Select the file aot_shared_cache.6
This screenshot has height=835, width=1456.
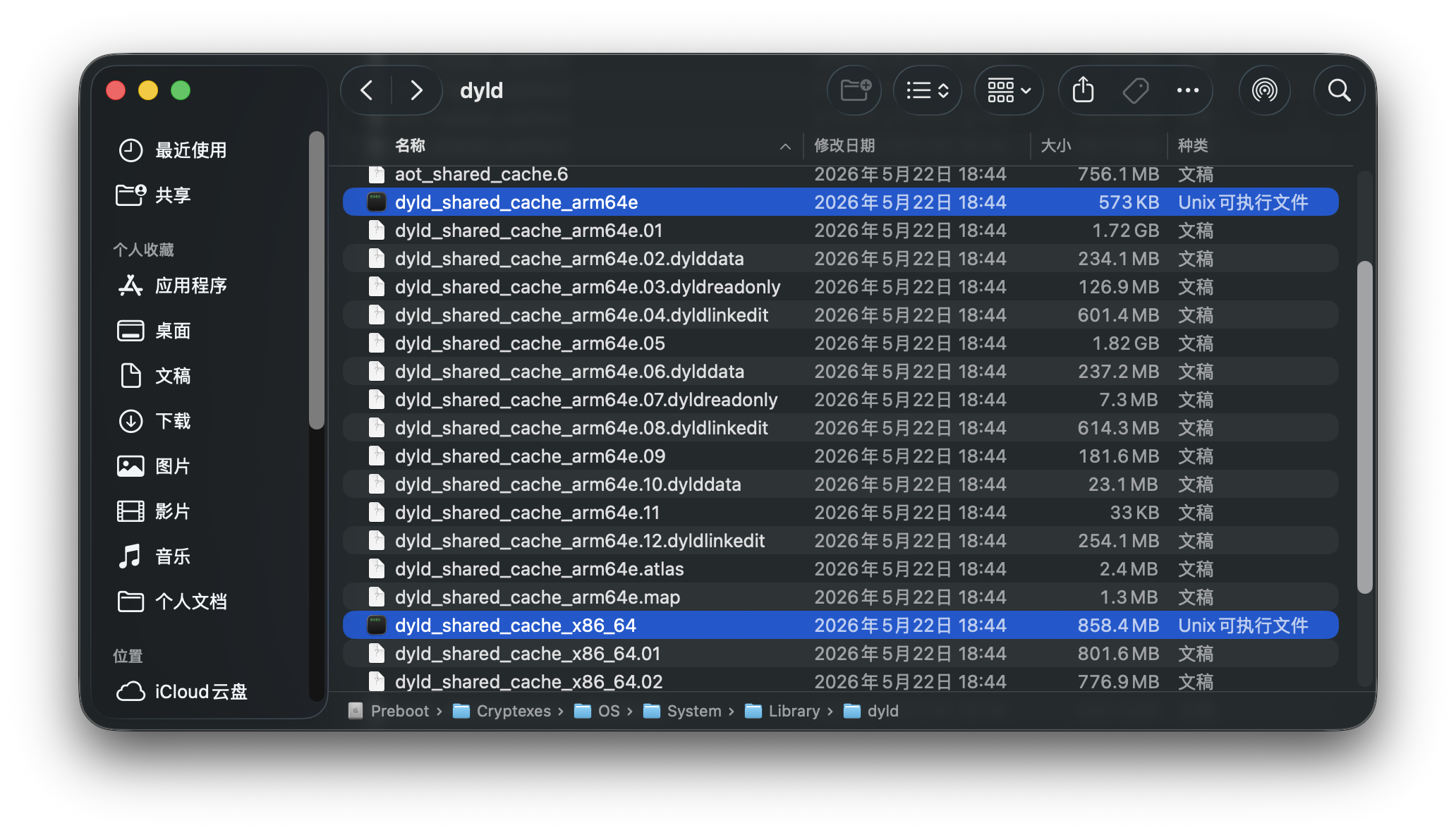point(841,174)
